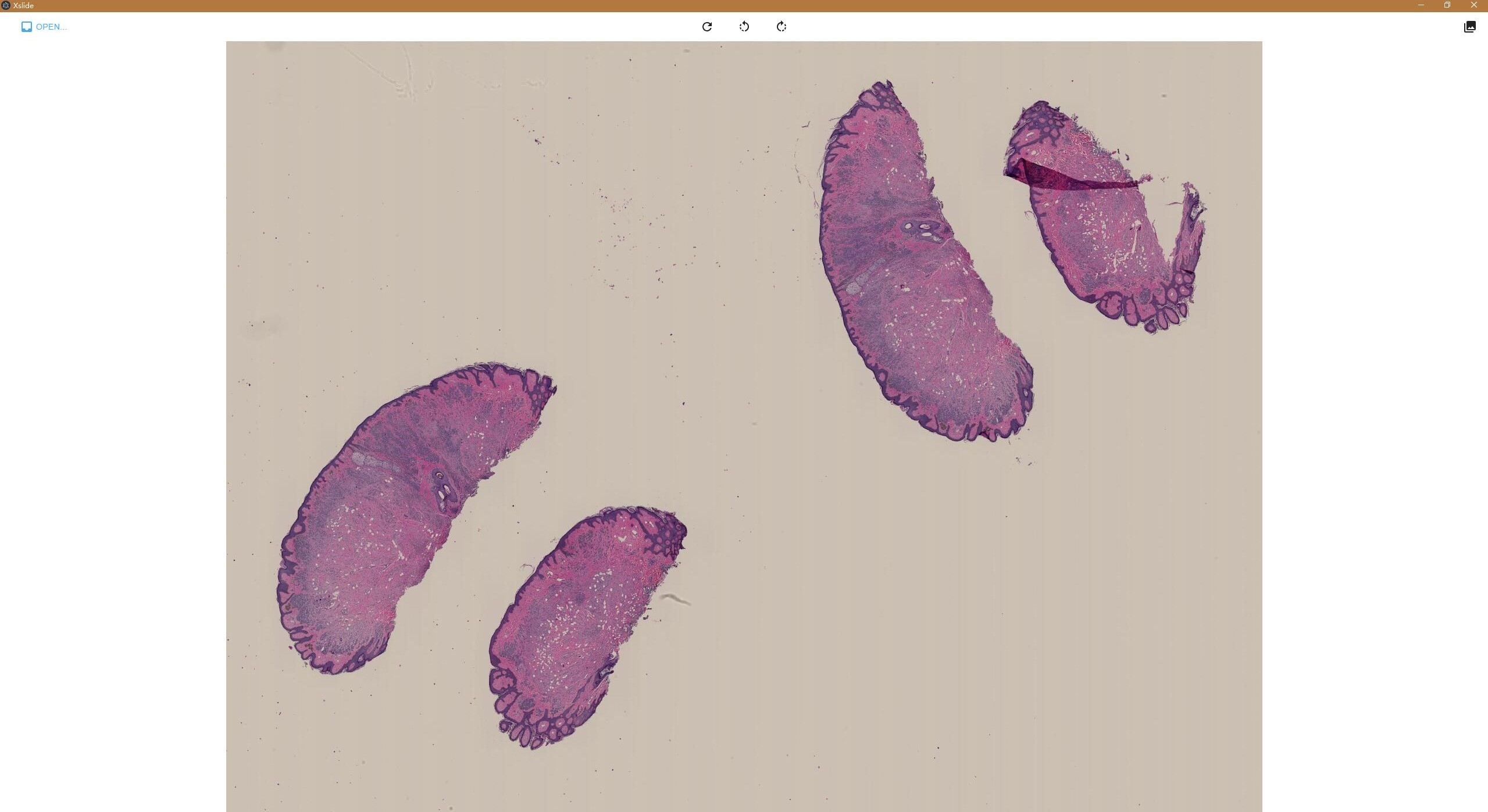Rotate slide clockwise with dashed right arrow
This screenshot has height=812, width=1488.
pyautogui.click(x=782, y=27)
